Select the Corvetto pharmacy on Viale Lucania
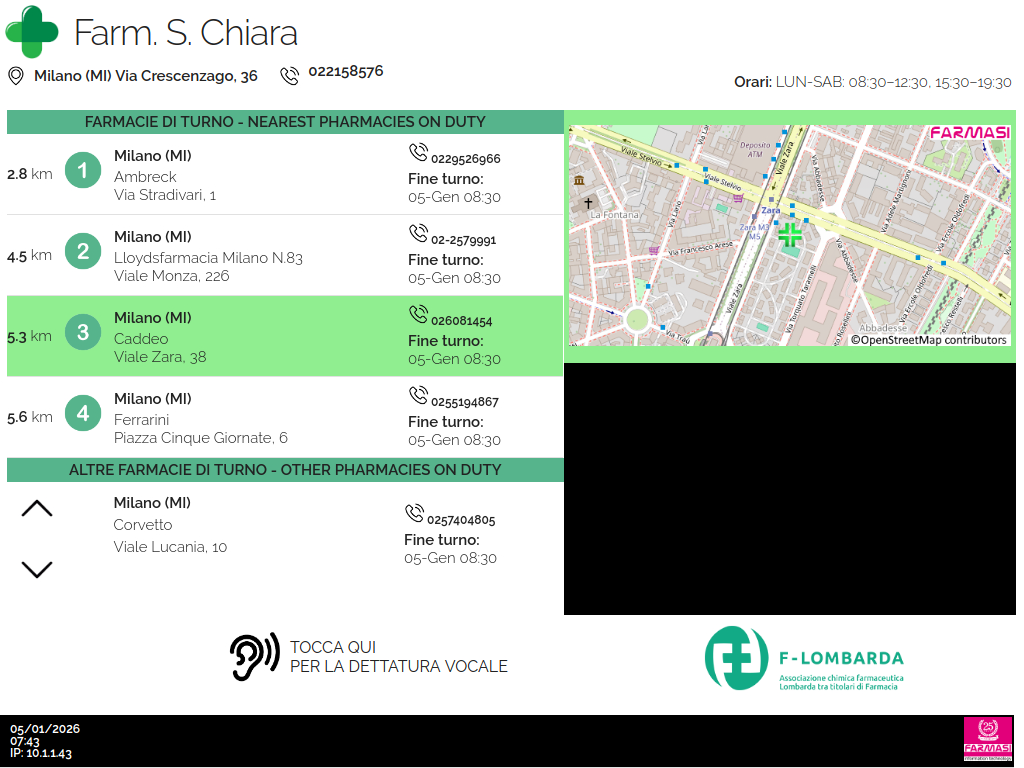 (x=170, y=525)
